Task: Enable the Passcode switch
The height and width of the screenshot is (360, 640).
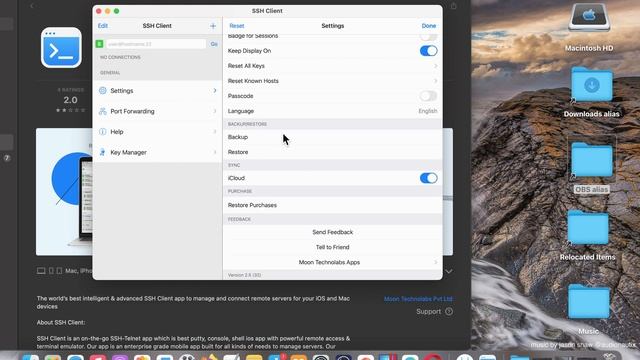Action: (x=429, y=96)
